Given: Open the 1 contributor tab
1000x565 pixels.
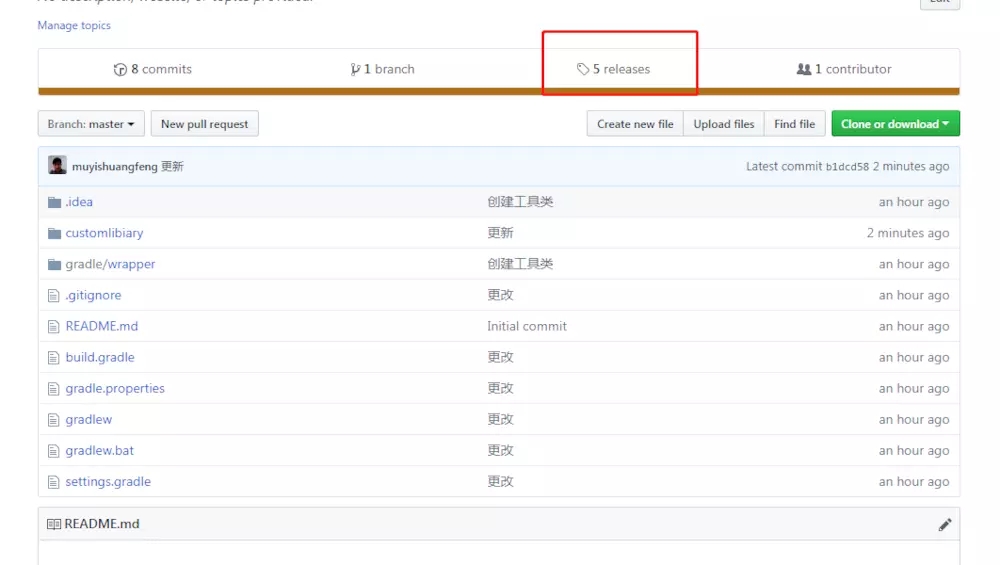Looking at the screenshot, I should click(x=844, y=69).
